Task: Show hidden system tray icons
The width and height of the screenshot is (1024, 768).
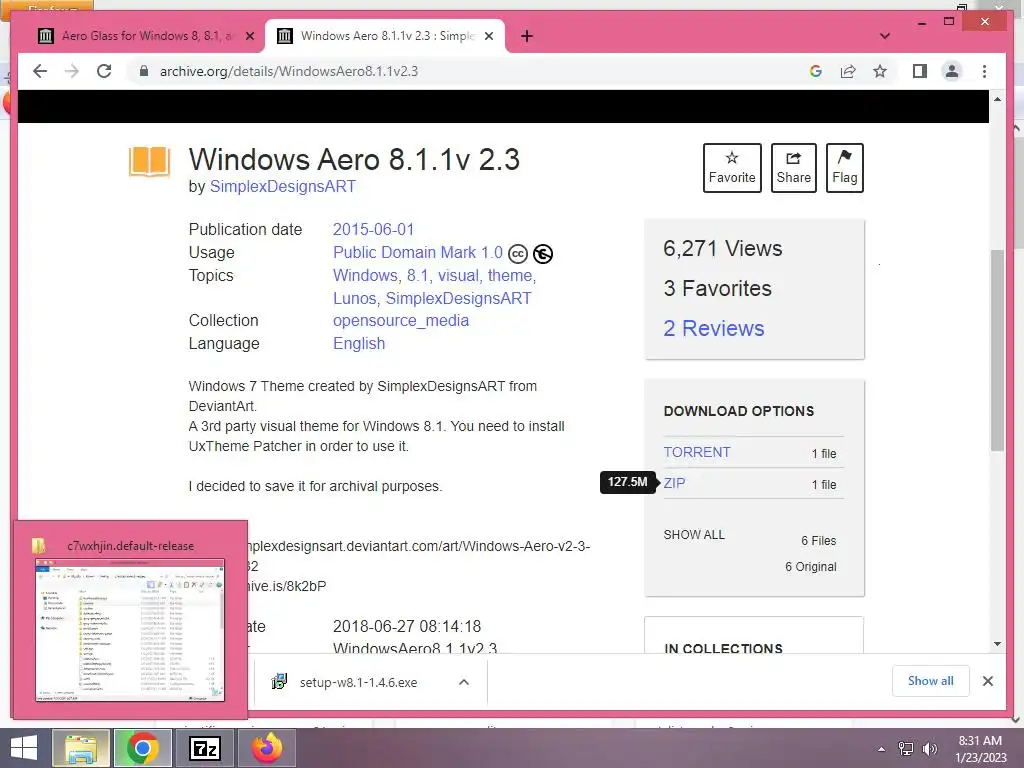Action: (x=882, y=749)
